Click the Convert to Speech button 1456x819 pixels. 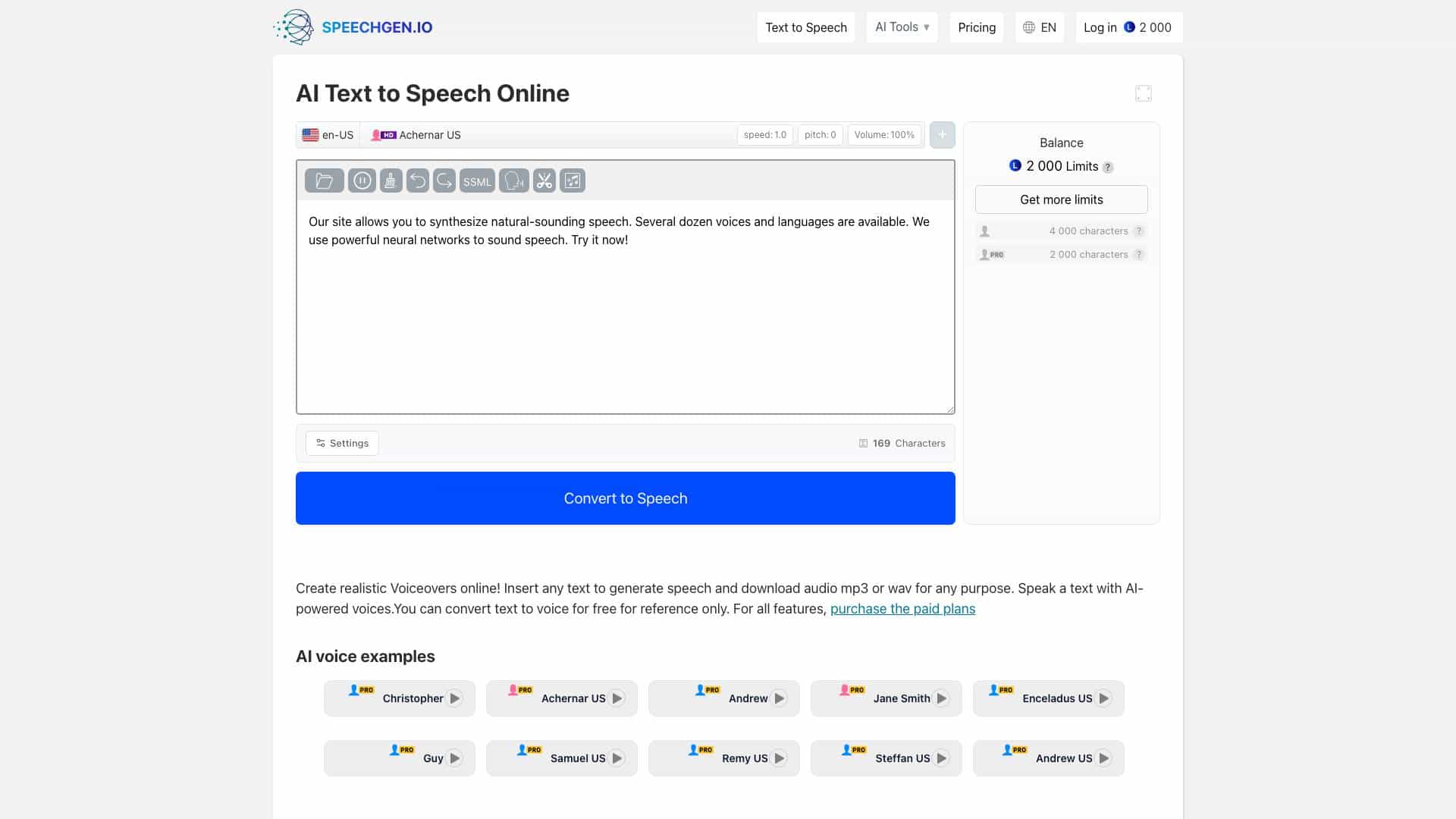point(626,498)
